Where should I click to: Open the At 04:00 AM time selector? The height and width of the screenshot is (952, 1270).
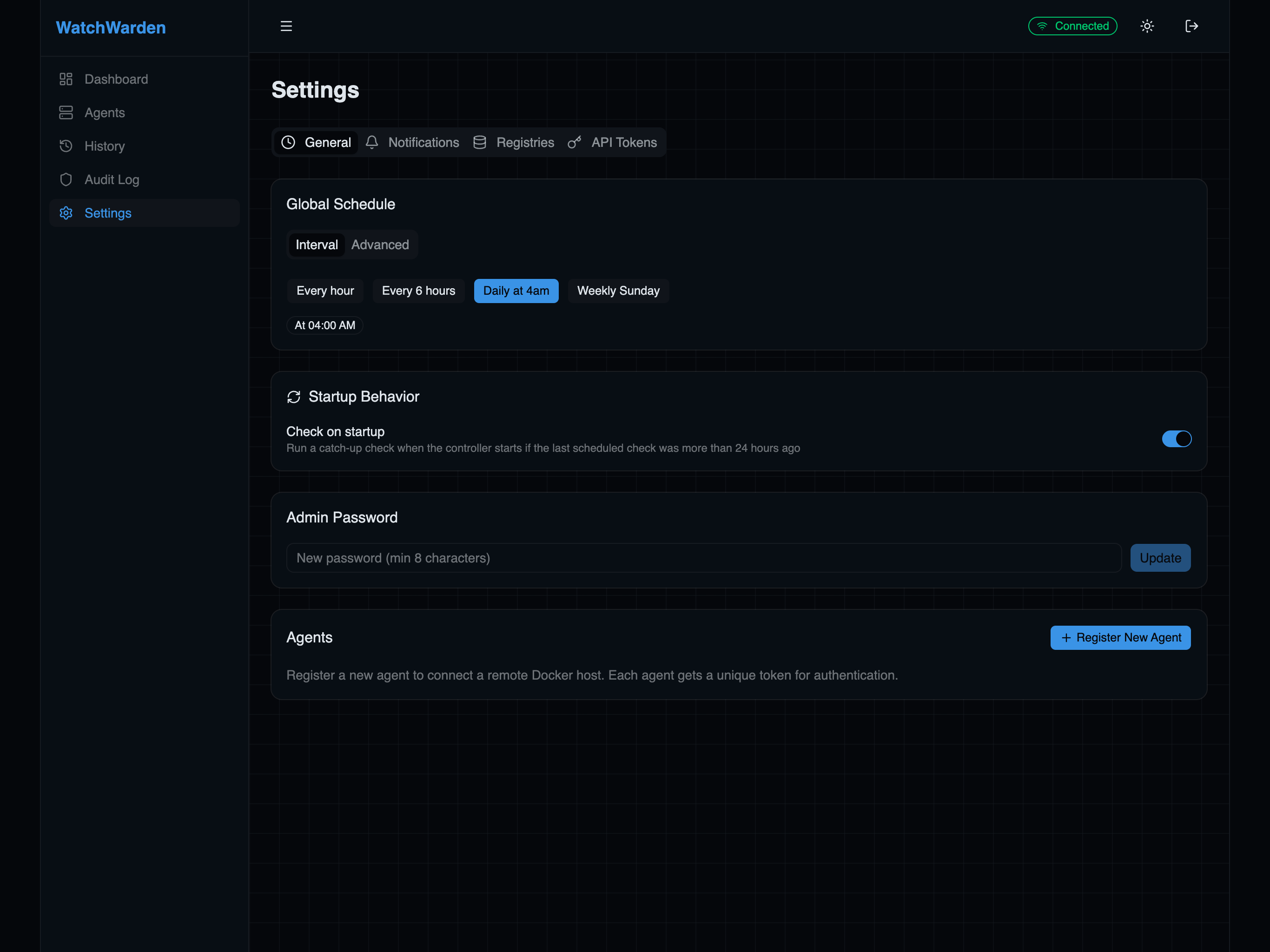point(324,325)
